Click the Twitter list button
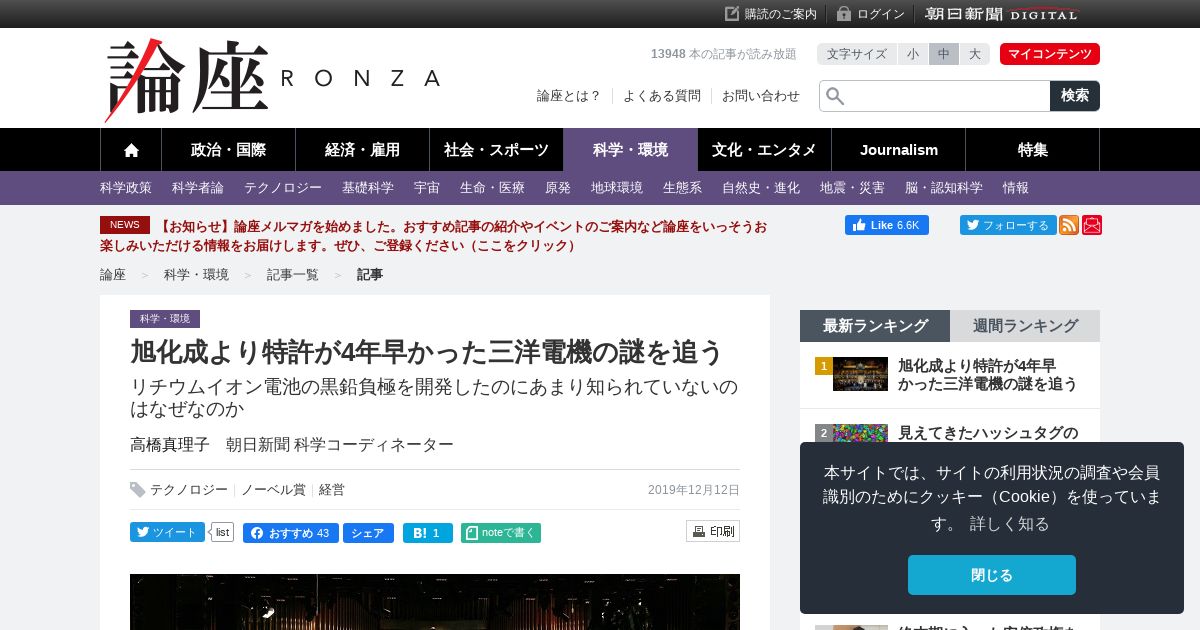Image resolution: width=1200 pixels, height=630 pixels. [222, 532]
